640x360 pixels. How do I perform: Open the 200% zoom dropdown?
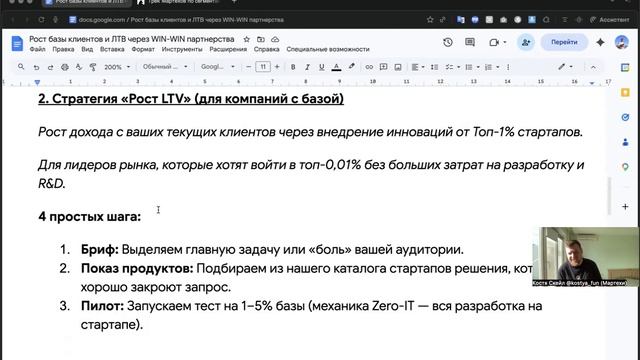117,67
